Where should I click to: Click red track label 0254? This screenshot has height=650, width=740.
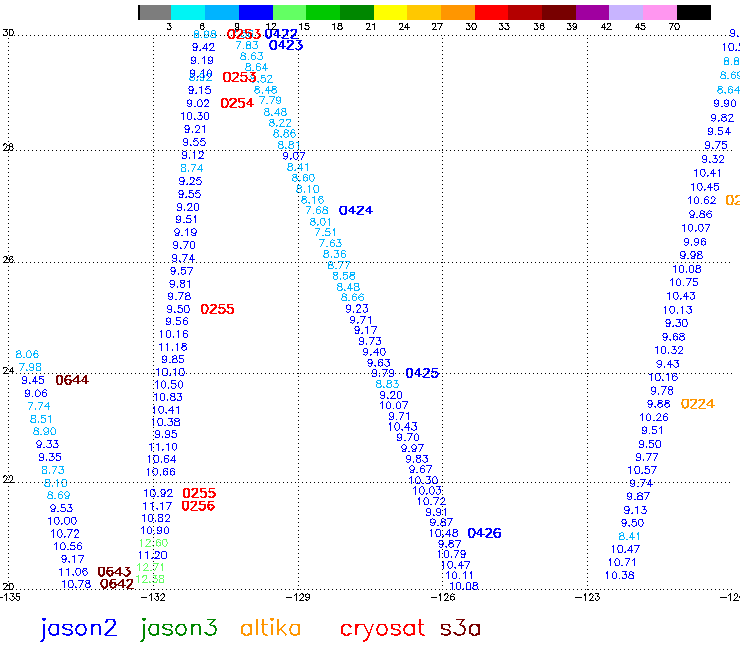click(237, 103)
